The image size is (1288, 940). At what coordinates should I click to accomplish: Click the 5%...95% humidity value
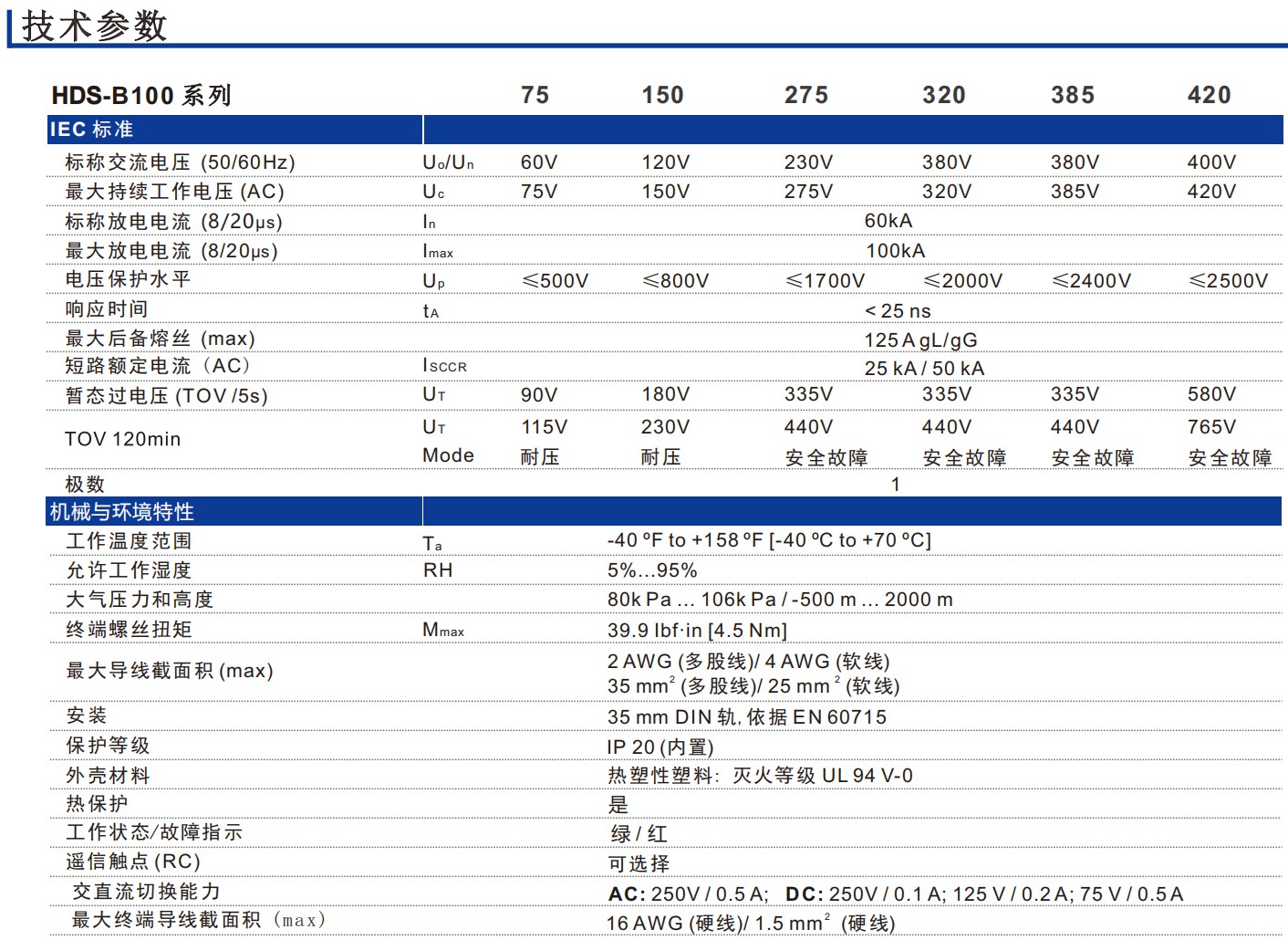coord(652,570)
